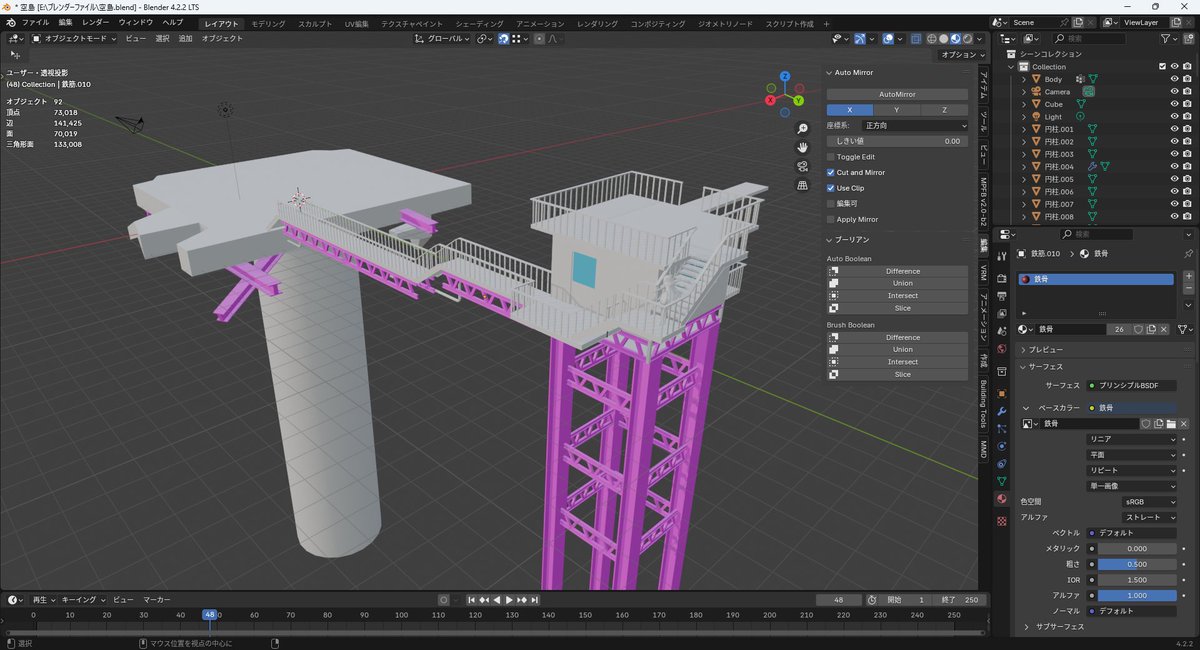Open the オブジェクトモード mode dropdown
Screen dimensions: 1200x650
74,38
